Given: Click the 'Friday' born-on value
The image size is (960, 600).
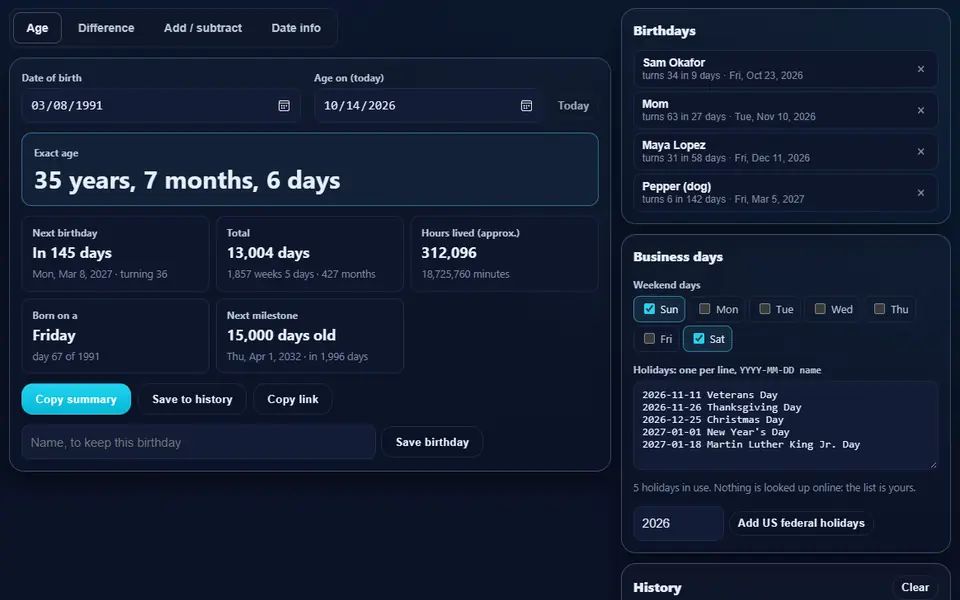Looking at the screenshot, I should coord(54,336).
